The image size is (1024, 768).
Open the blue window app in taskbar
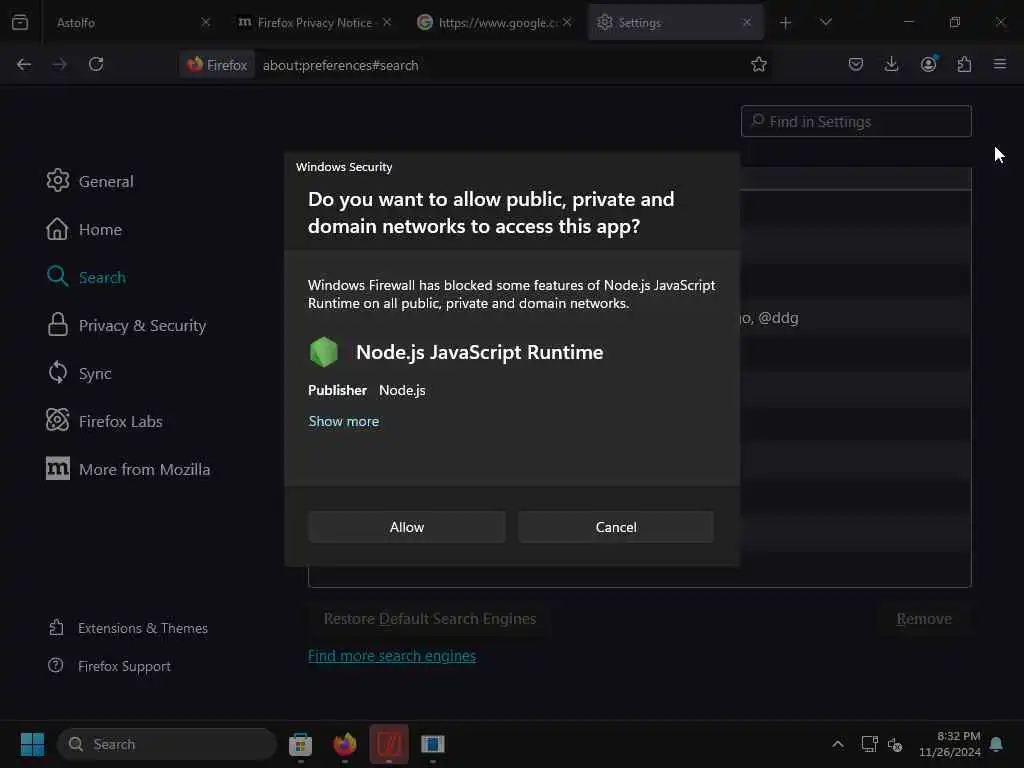pyautogui.click(x=433, y=744)
